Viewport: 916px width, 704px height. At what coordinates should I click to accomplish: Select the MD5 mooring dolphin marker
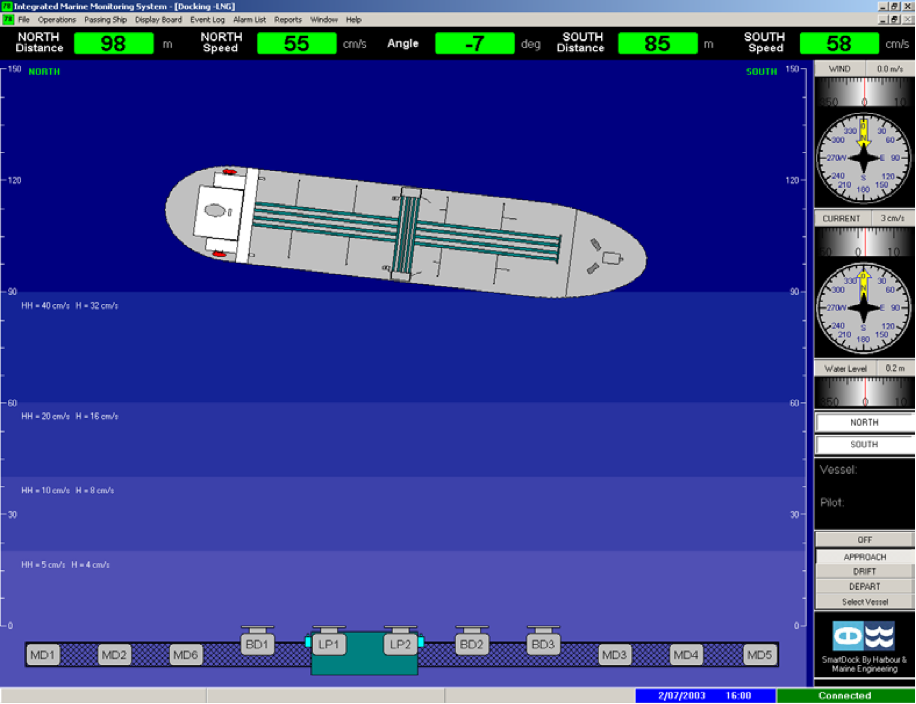pos(759,655)
